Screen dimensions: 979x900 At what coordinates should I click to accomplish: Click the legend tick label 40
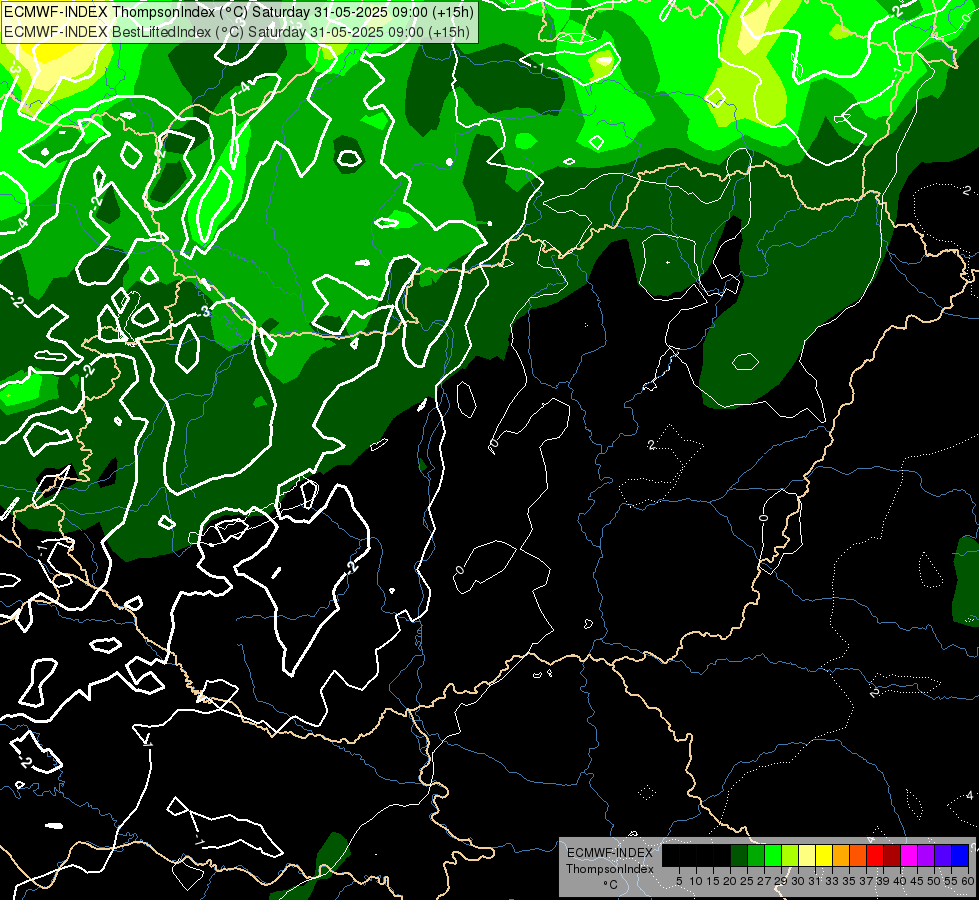pos(900,881)
